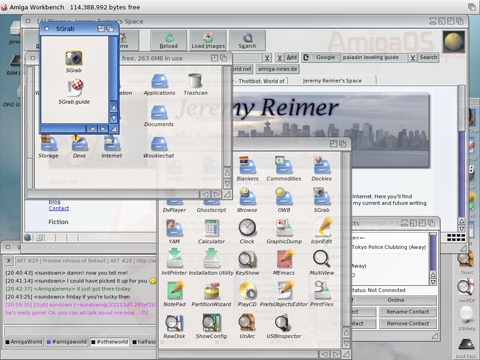Open the SGrab camera icon in SGrab window
Screen dimensions: 480x360
pyautogui.click(x=74, y=58)
